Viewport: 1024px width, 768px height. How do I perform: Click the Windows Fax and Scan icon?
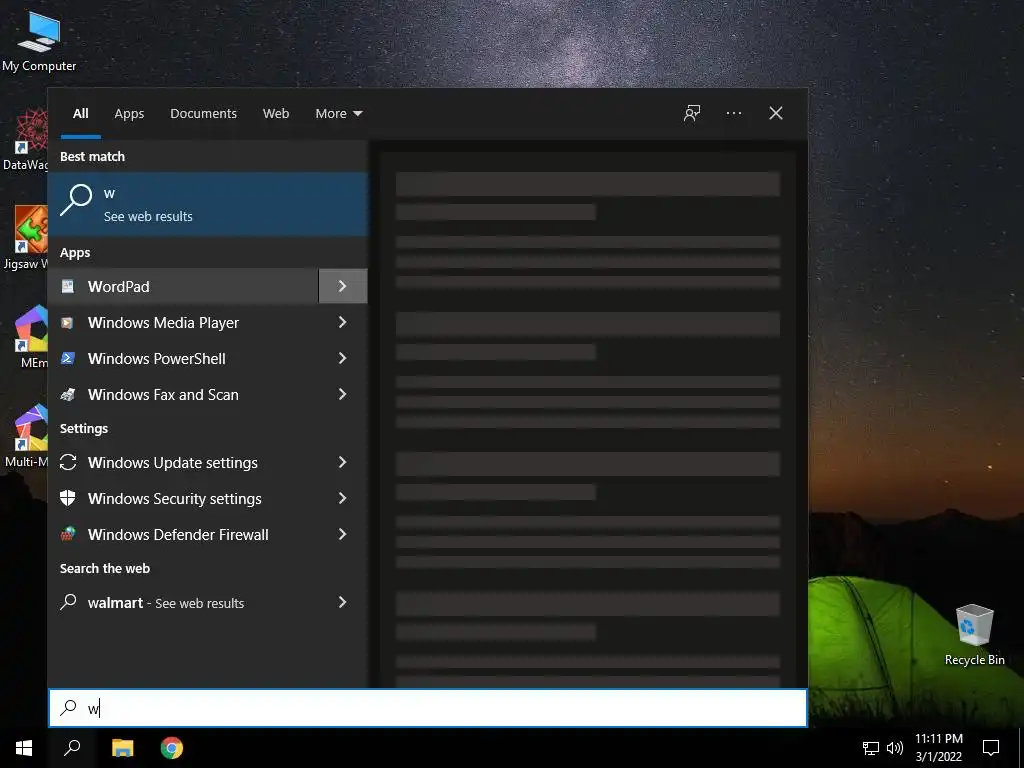click(x=68, y=394)
